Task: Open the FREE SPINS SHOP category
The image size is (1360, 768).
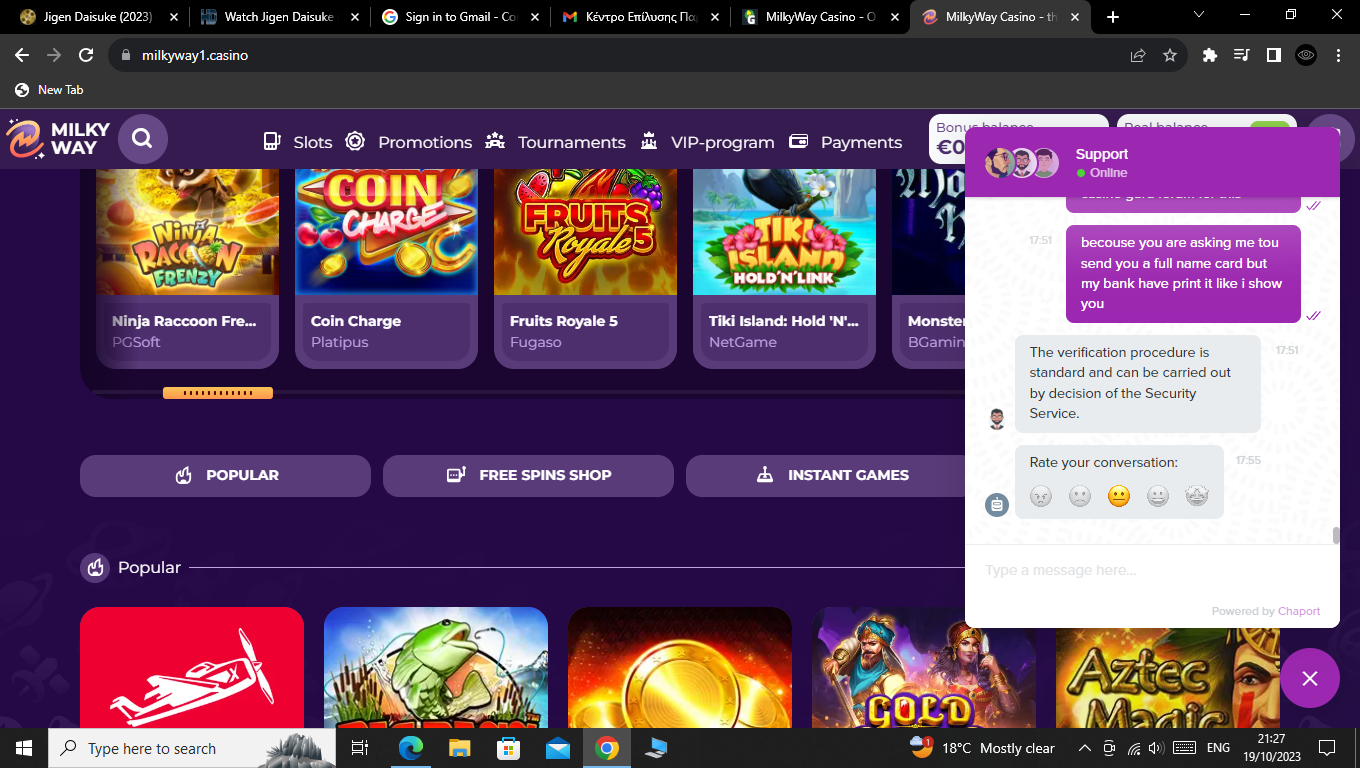Action: [528, 476]
